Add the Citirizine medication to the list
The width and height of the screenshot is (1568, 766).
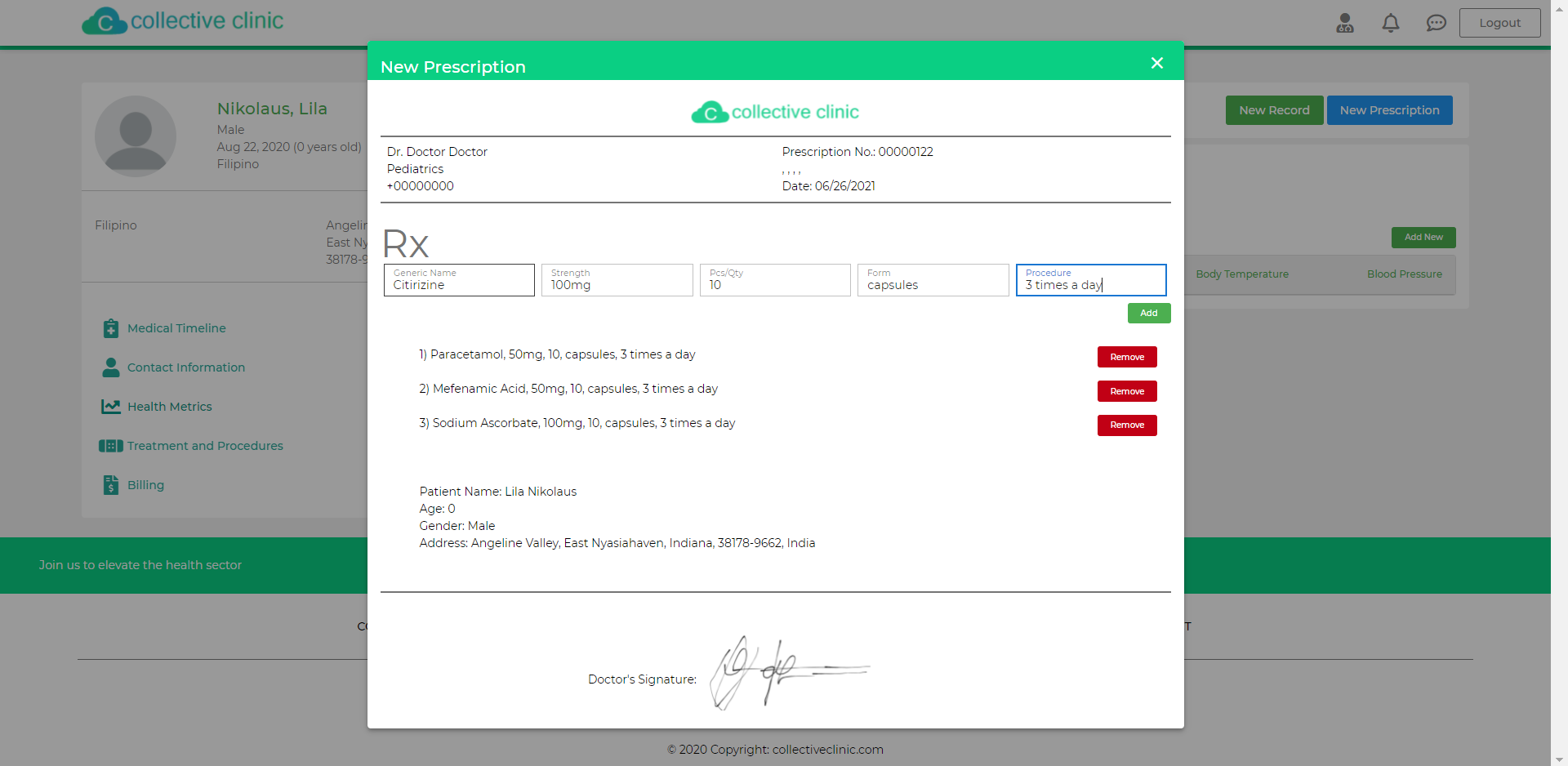(x=1149, y=313)
